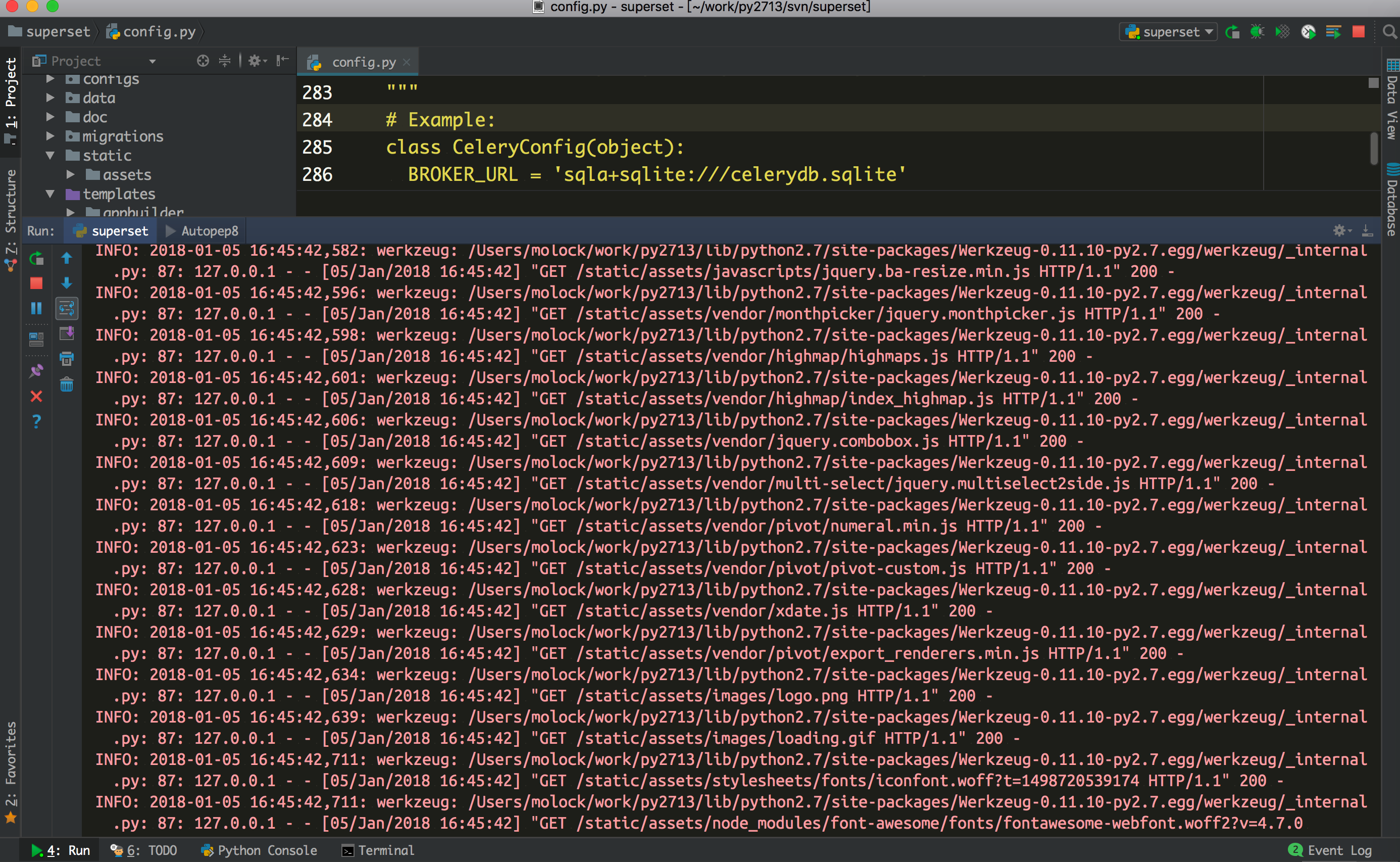Click config.py in the breadcrumb bar
The width and height of the screenshot is (1400, 862).
point(151,32)
